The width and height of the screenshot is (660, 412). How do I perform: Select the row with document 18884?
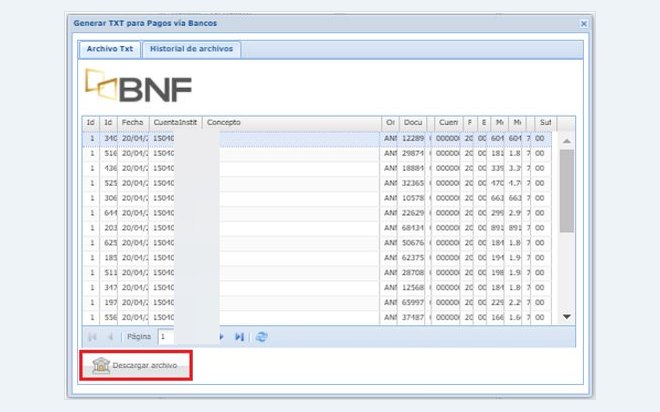(317, 168)
